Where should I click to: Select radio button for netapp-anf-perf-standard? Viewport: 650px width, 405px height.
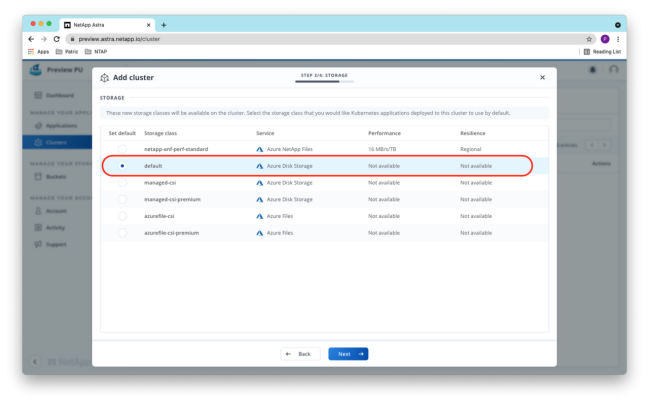pyautogui.click(x=122, y=149)
